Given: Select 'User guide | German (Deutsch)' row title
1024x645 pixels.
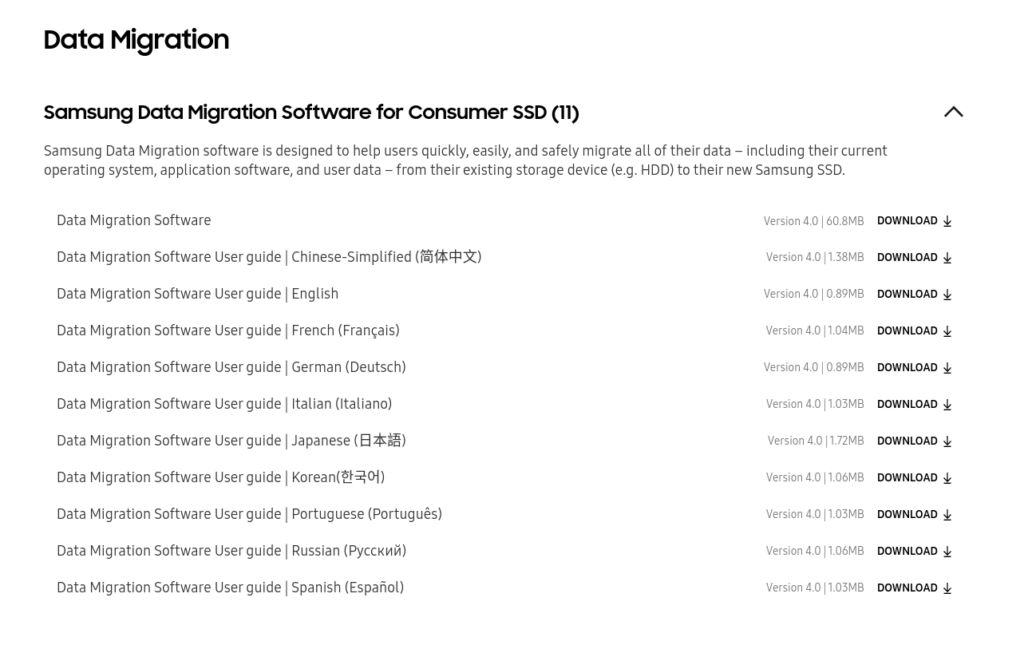Looking at the screenshot, I should (231, 367).
